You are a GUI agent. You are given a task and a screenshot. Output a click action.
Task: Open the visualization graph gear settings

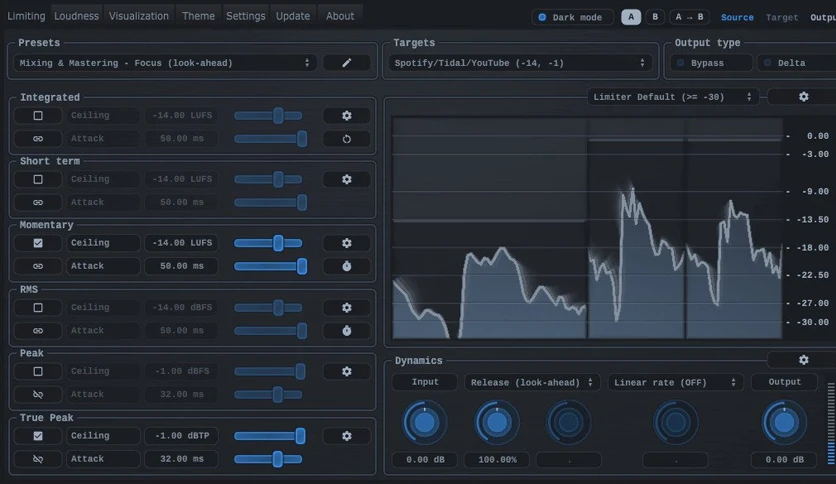(x=803, y=96)
